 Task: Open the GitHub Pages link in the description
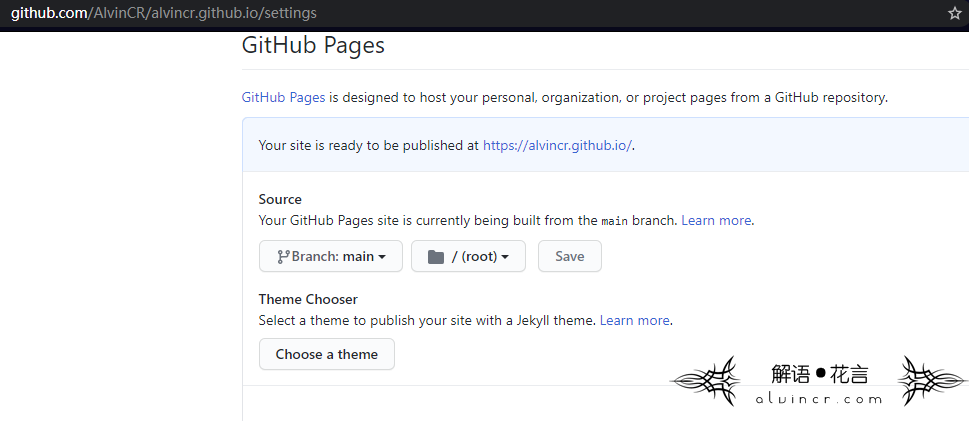click(283, 97)
